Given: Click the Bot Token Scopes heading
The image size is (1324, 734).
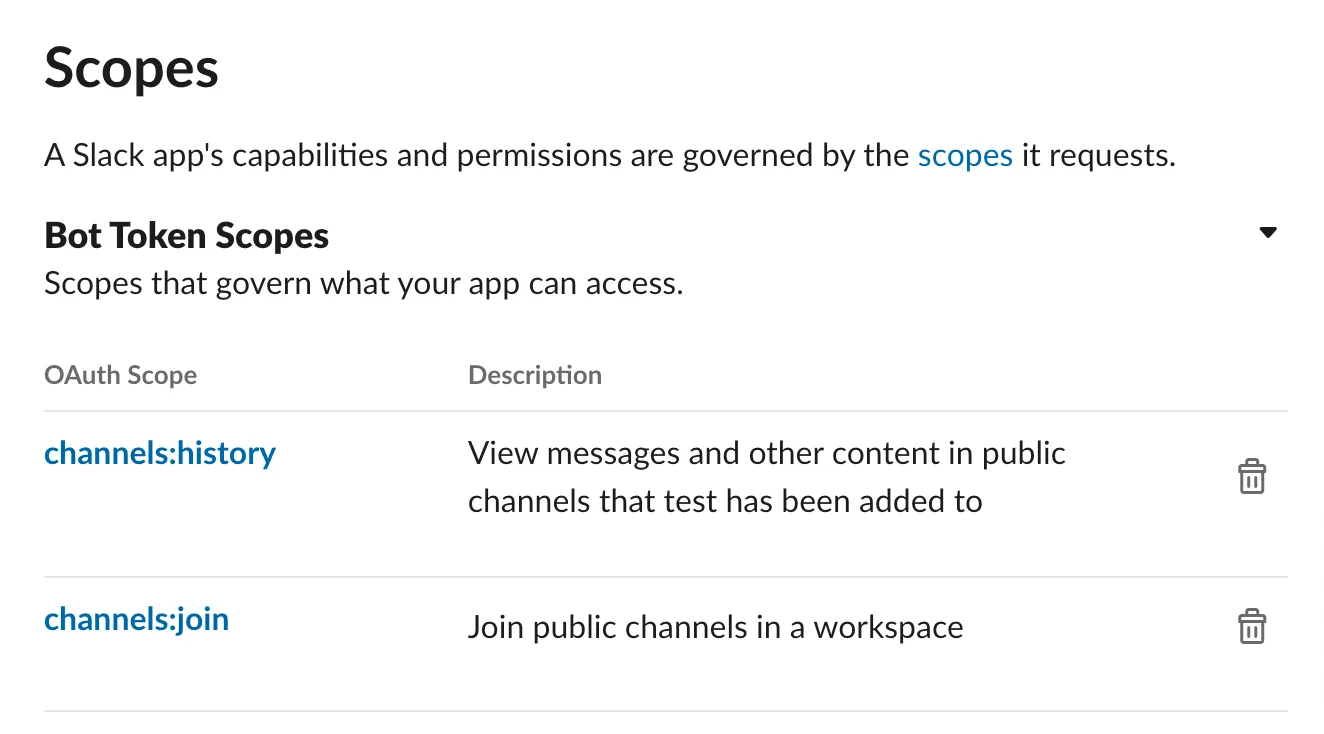Looking at the screenshot, I should 187,236.
